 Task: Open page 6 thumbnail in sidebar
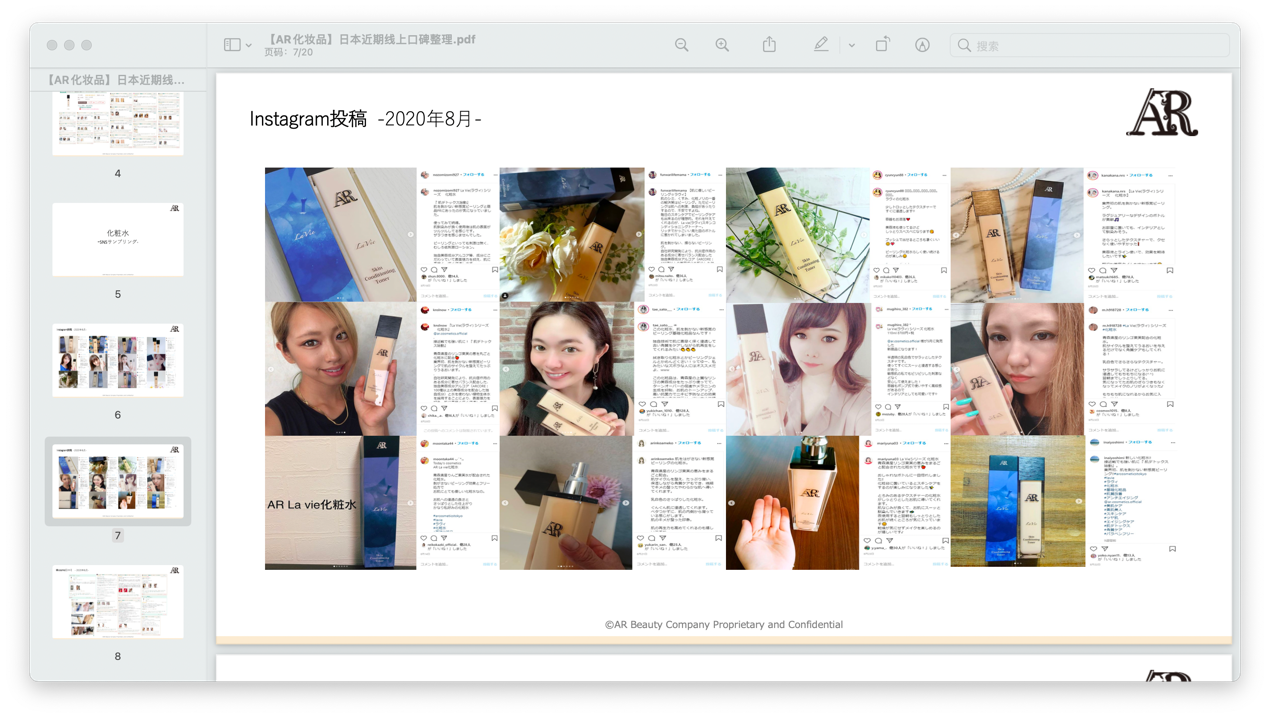[118, 360]
